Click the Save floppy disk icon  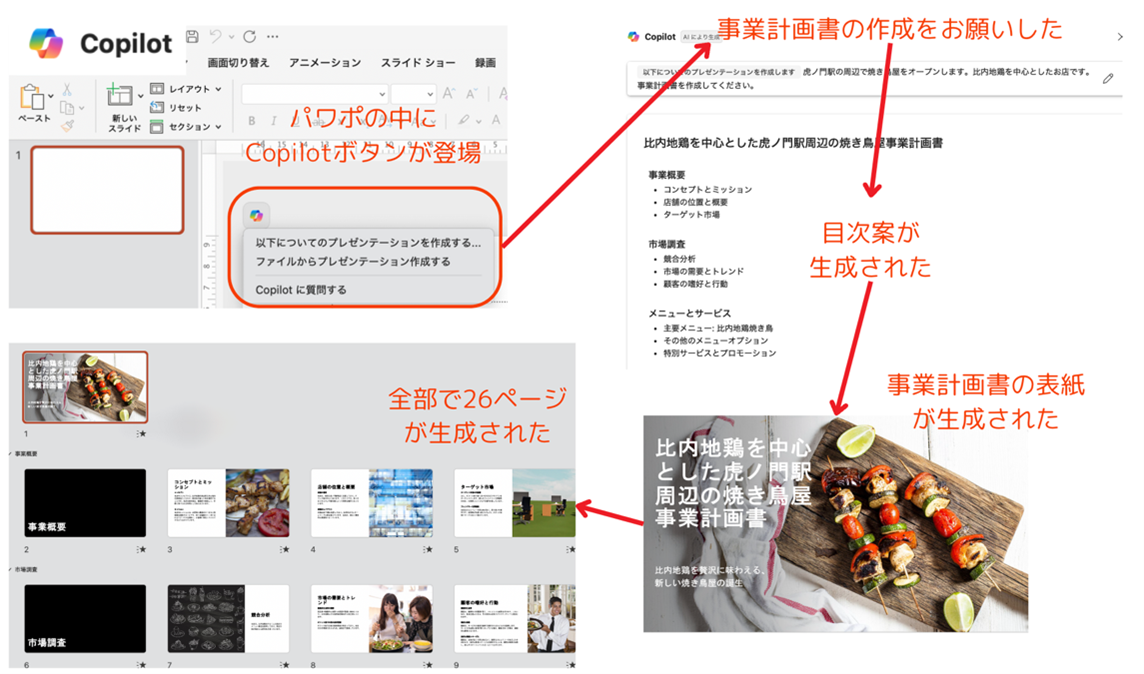point(192,37)
